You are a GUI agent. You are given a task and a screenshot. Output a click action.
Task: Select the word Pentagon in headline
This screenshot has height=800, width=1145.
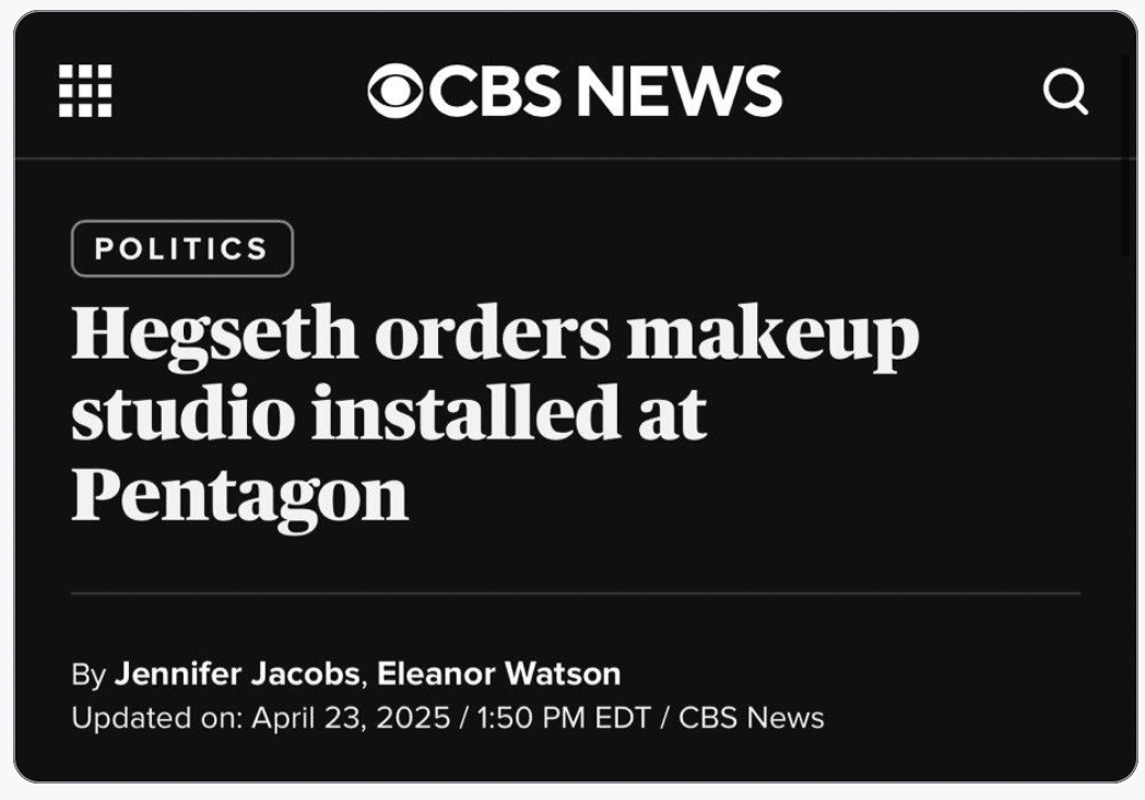point(240,497)
